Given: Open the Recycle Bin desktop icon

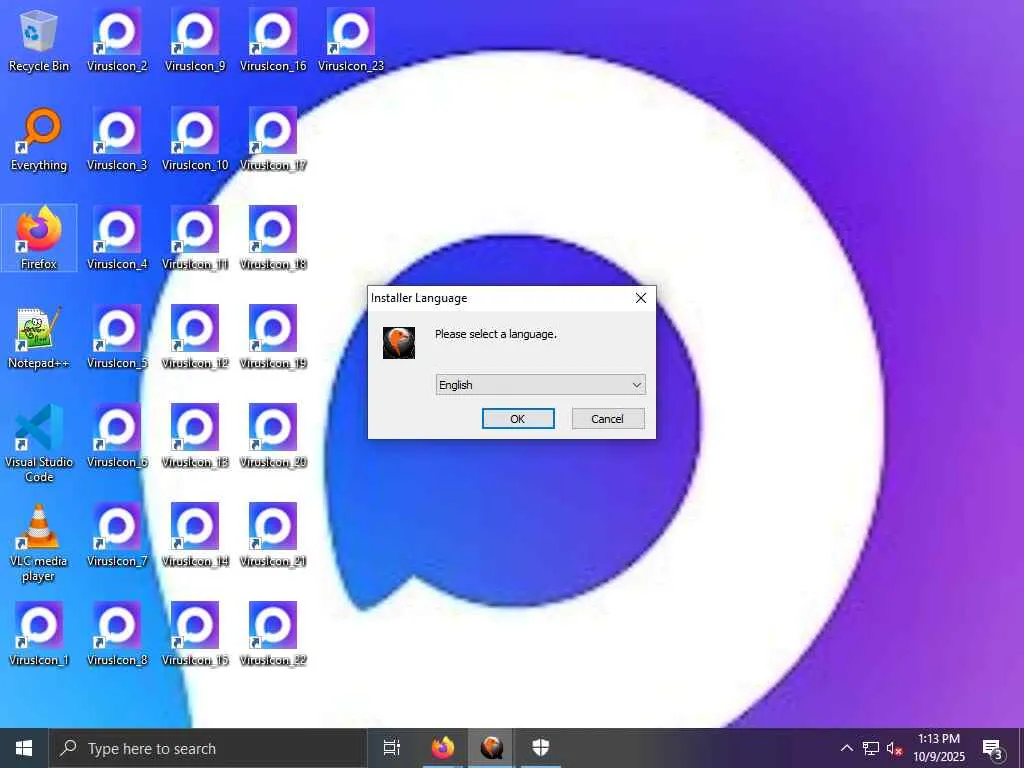Looking at the screenshot, I should (x=39, y=40).
